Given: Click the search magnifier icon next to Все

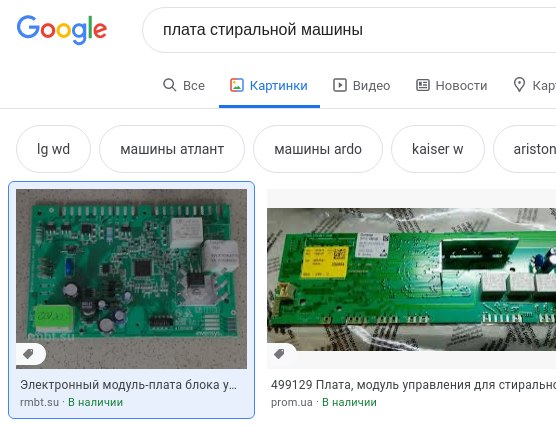Looking at the screenshot, I should tap(169, 85).
